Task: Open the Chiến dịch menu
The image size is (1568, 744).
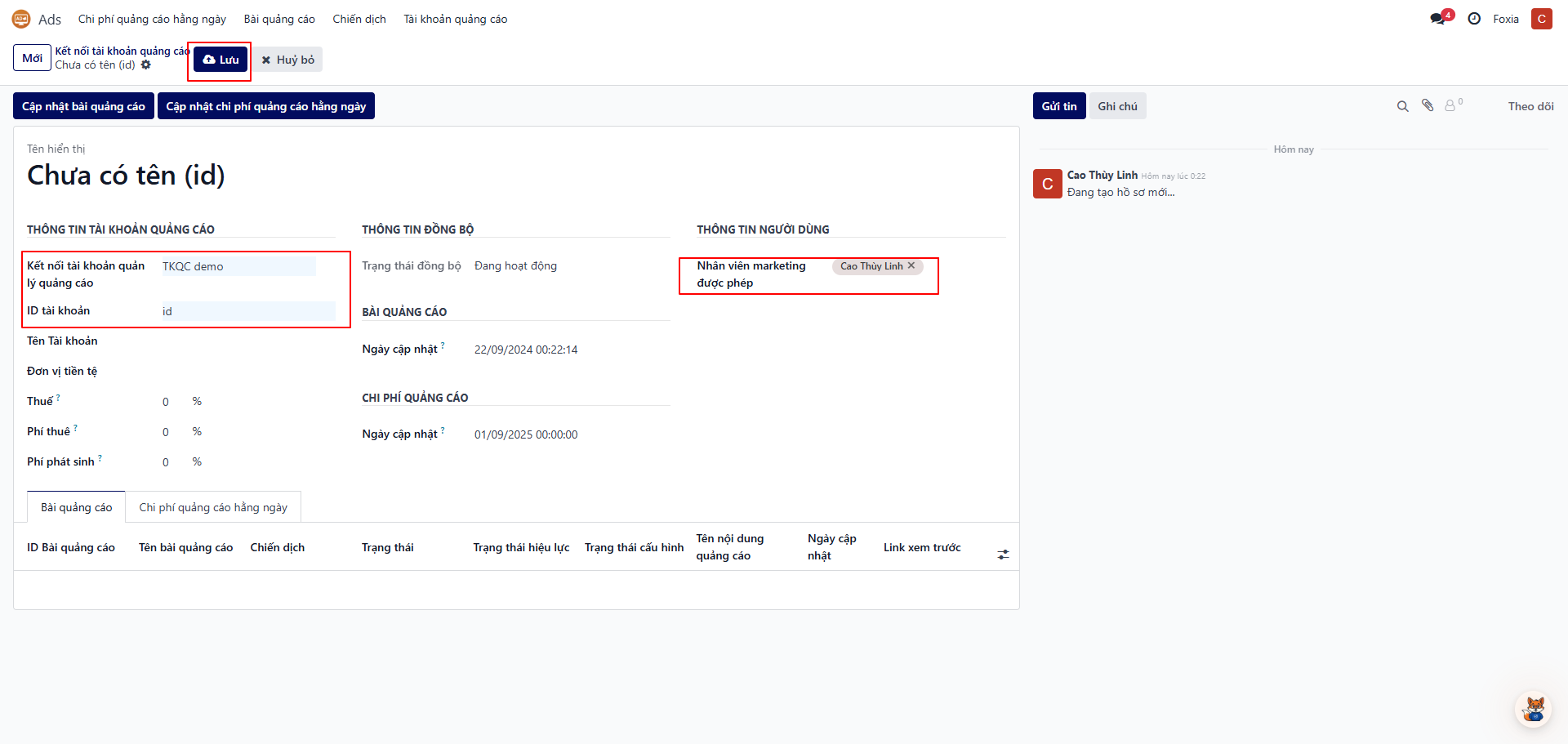Action: coord(359,19)
